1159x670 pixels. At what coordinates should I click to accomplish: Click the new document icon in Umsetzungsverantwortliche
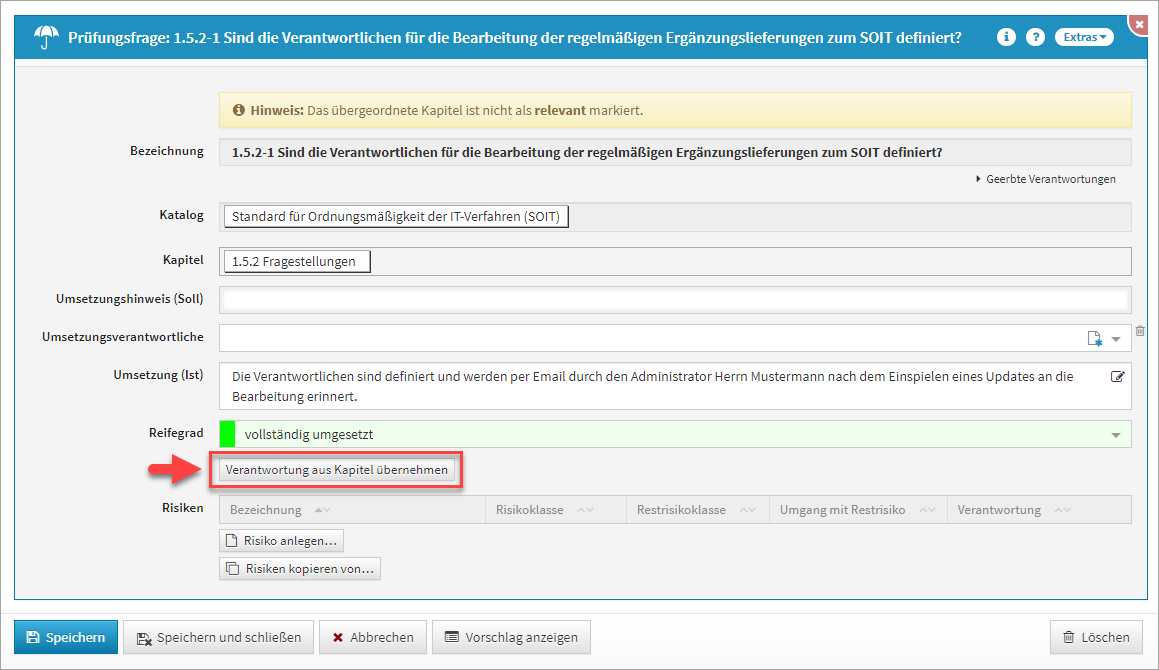click(1094, 339)
